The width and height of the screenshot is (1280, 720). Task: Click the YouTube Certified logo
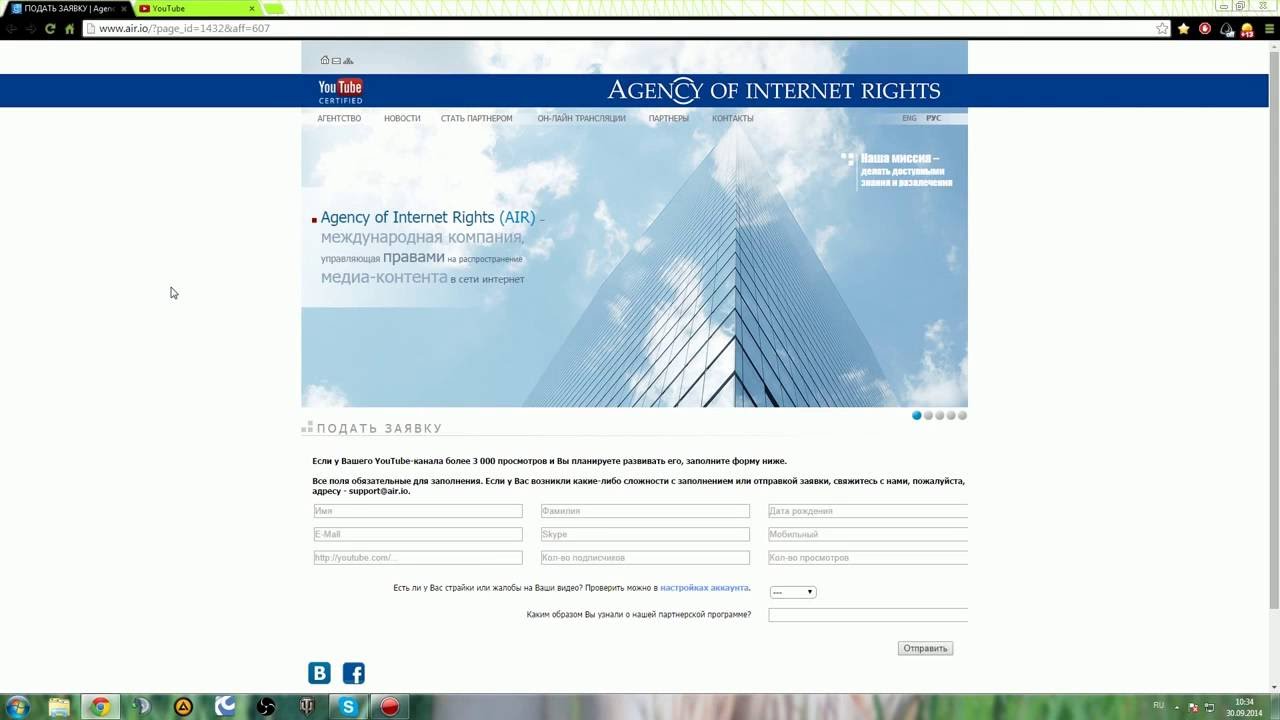point(340,91)
